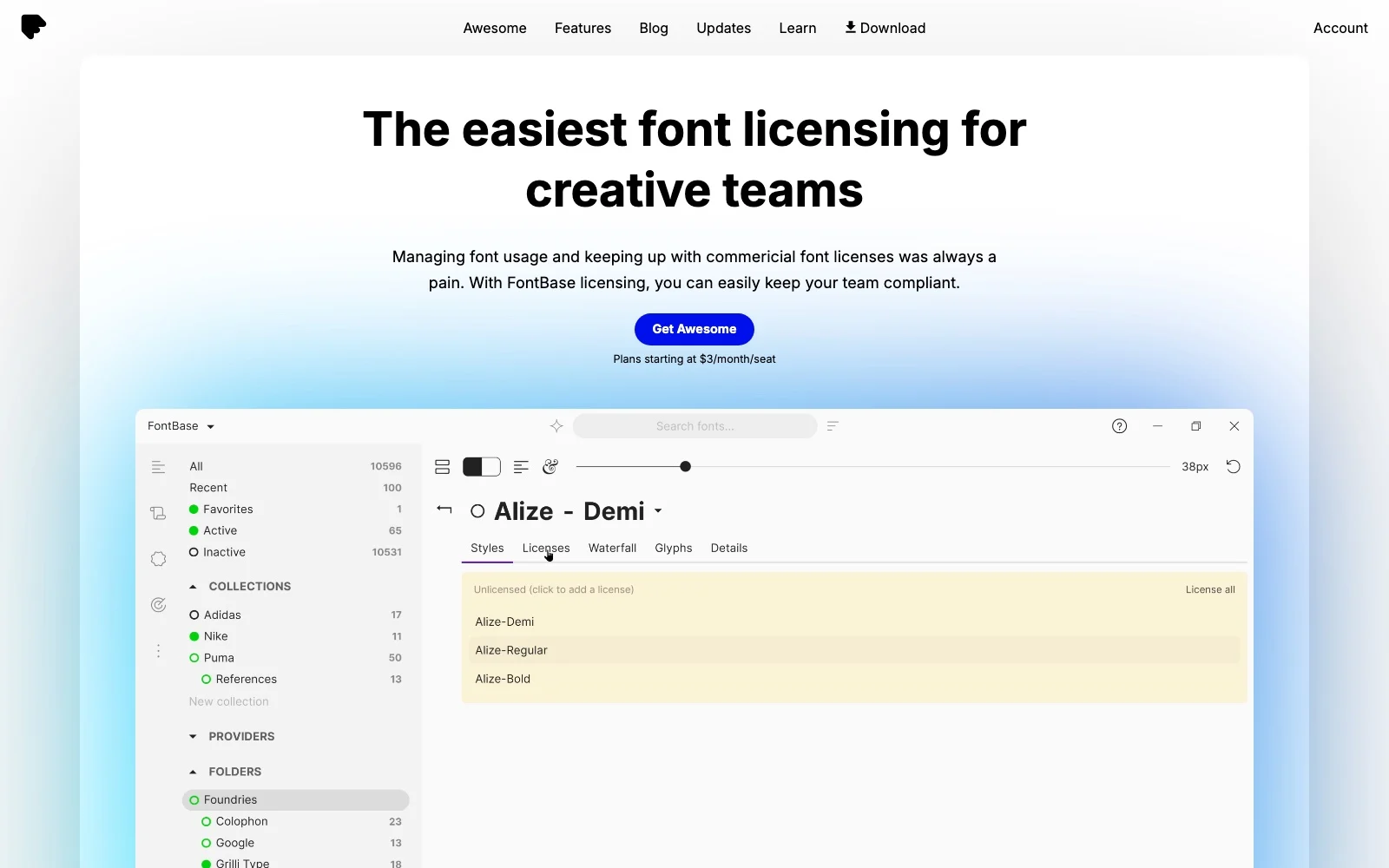Open the ligatures ampersand icon in toolbar
1389x868 pixels.
[x=550, y=467]
